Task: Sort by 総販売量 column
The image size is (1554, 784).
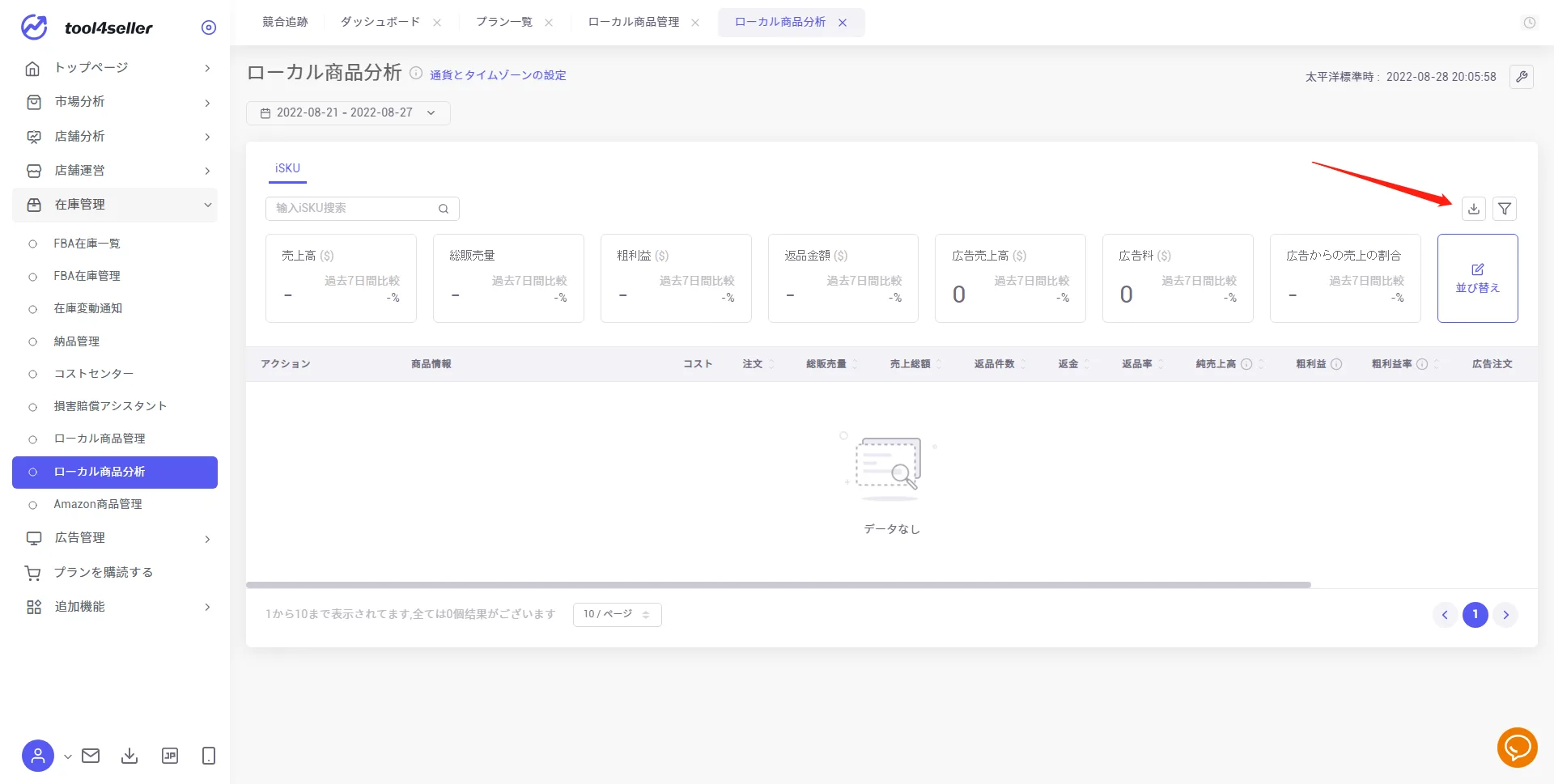Action: (856, 364)
